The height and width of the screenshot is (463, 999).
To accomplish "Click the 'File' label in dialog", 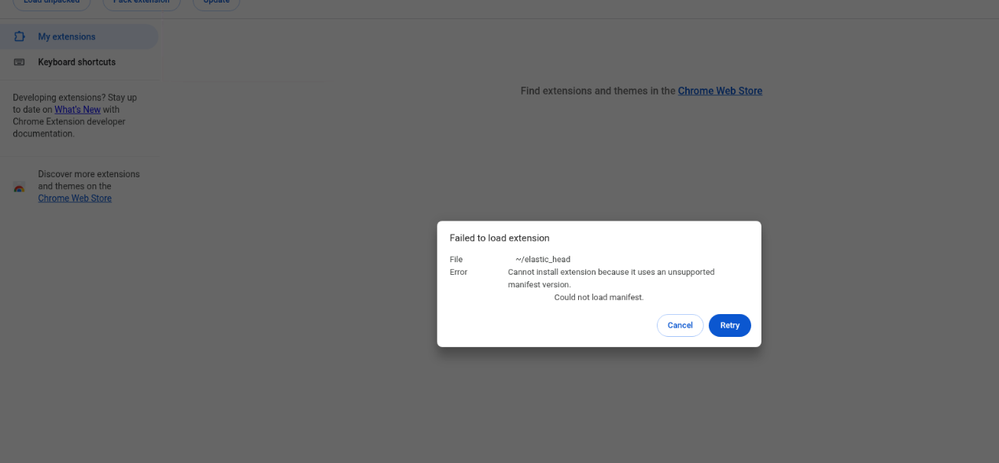I will tap(456, 259).
